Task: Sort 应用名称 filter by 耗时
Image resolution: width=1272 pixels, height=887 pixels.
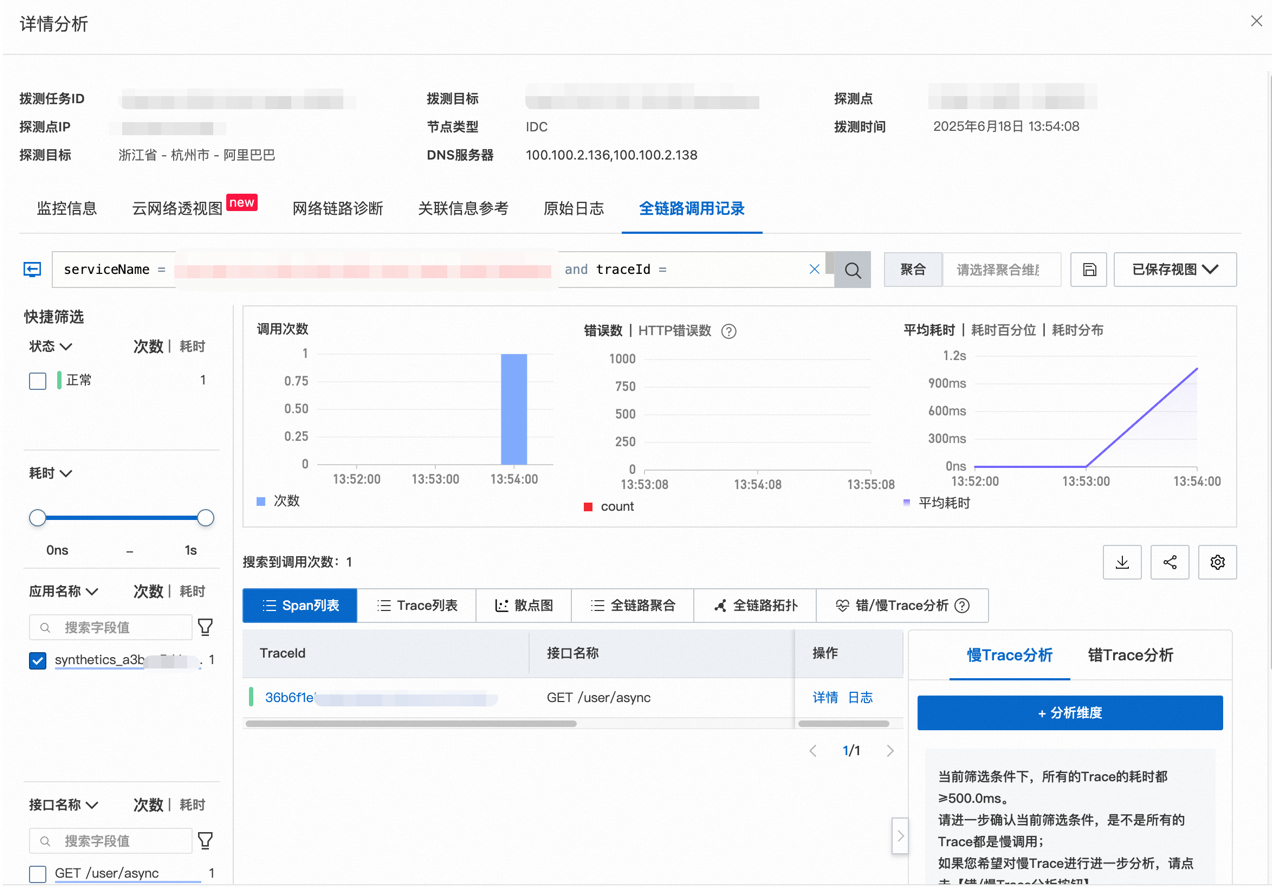Action: coord(192,591)
